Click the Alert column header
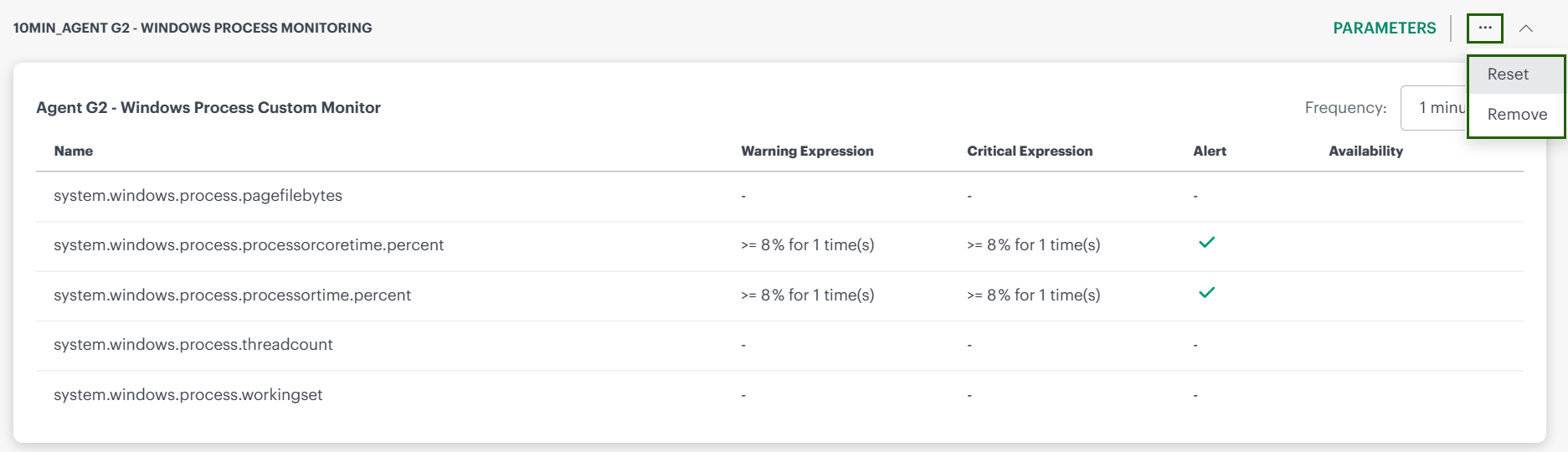 [1209, 152]
